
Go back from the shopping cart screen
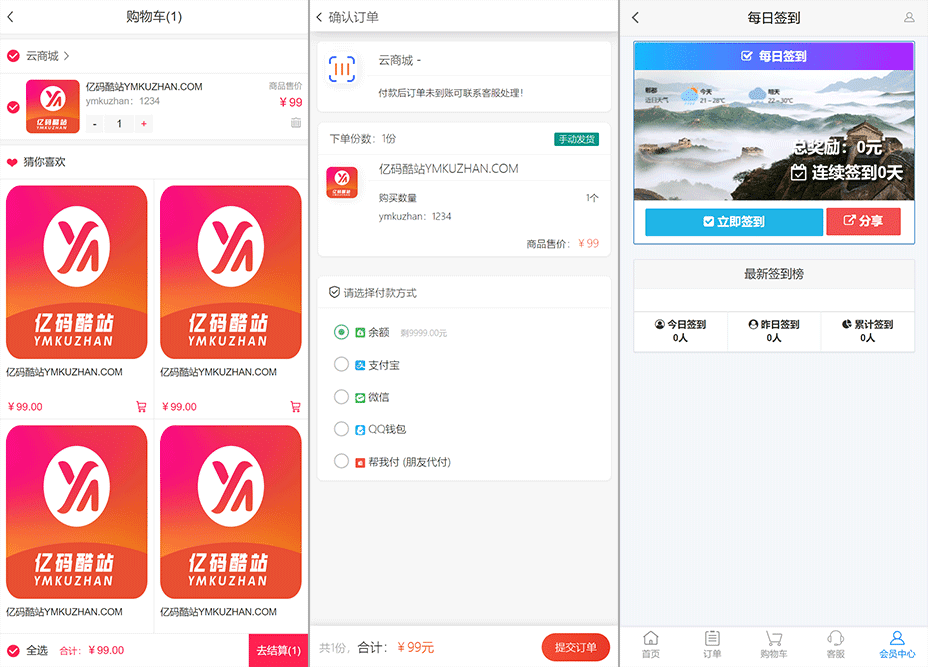click(x=10, y=17)
